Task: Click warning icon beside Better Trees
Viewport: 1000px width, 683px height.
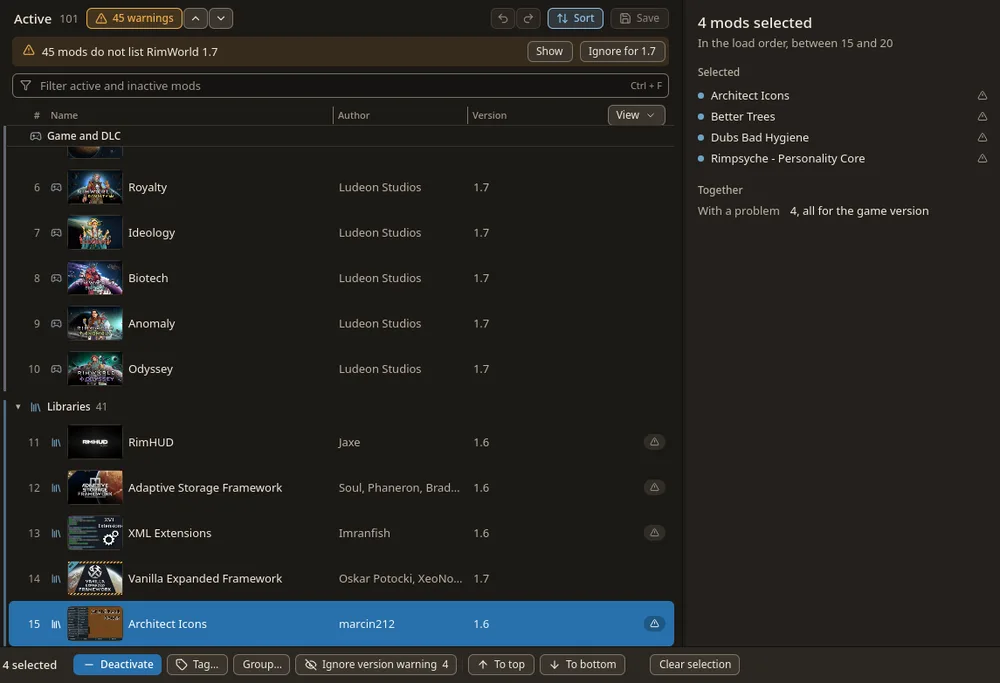Action: pos(982,117)
